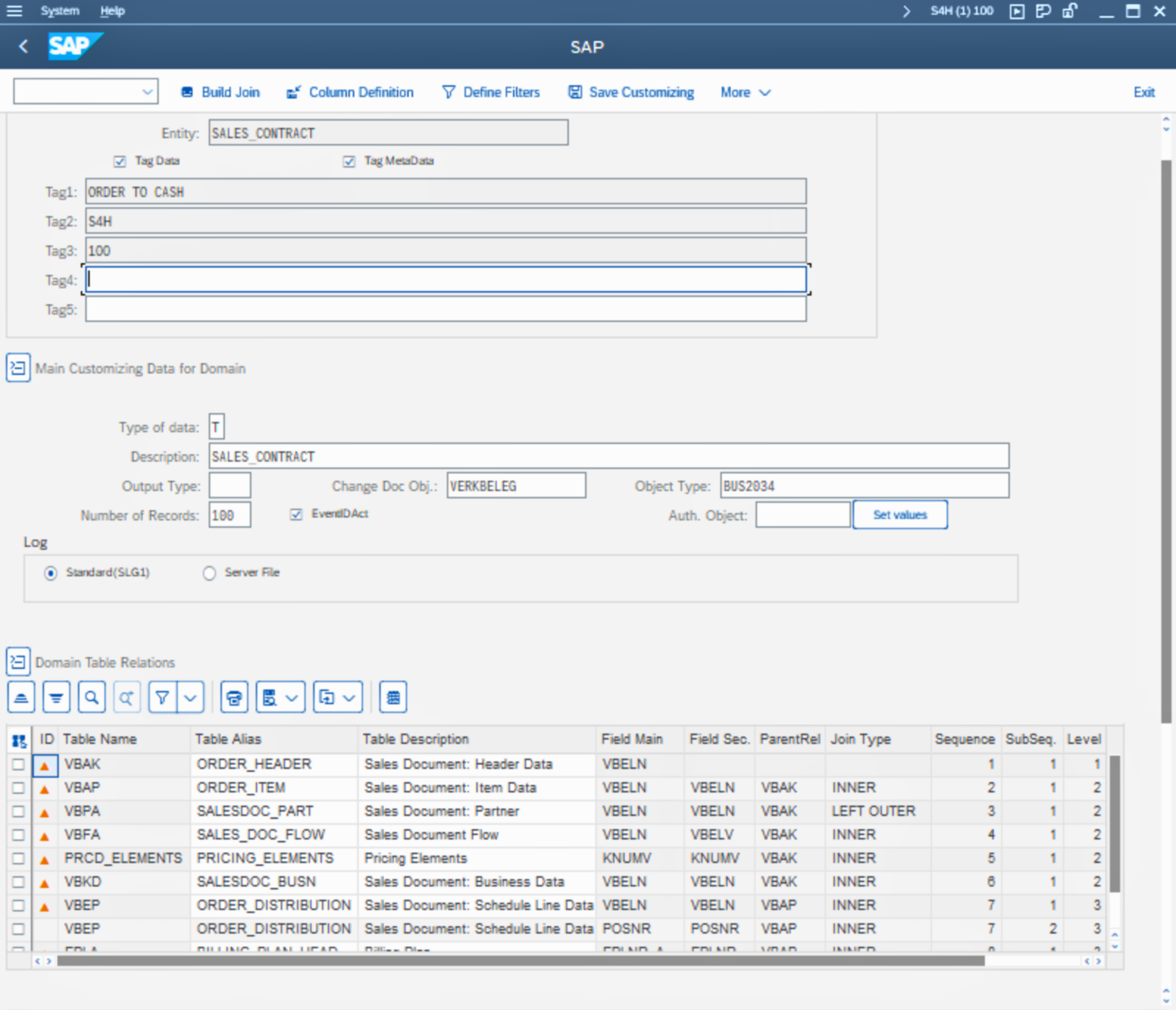
Task: Collapse Main Customizing Data for Domain section
Action: pos(18,369)
